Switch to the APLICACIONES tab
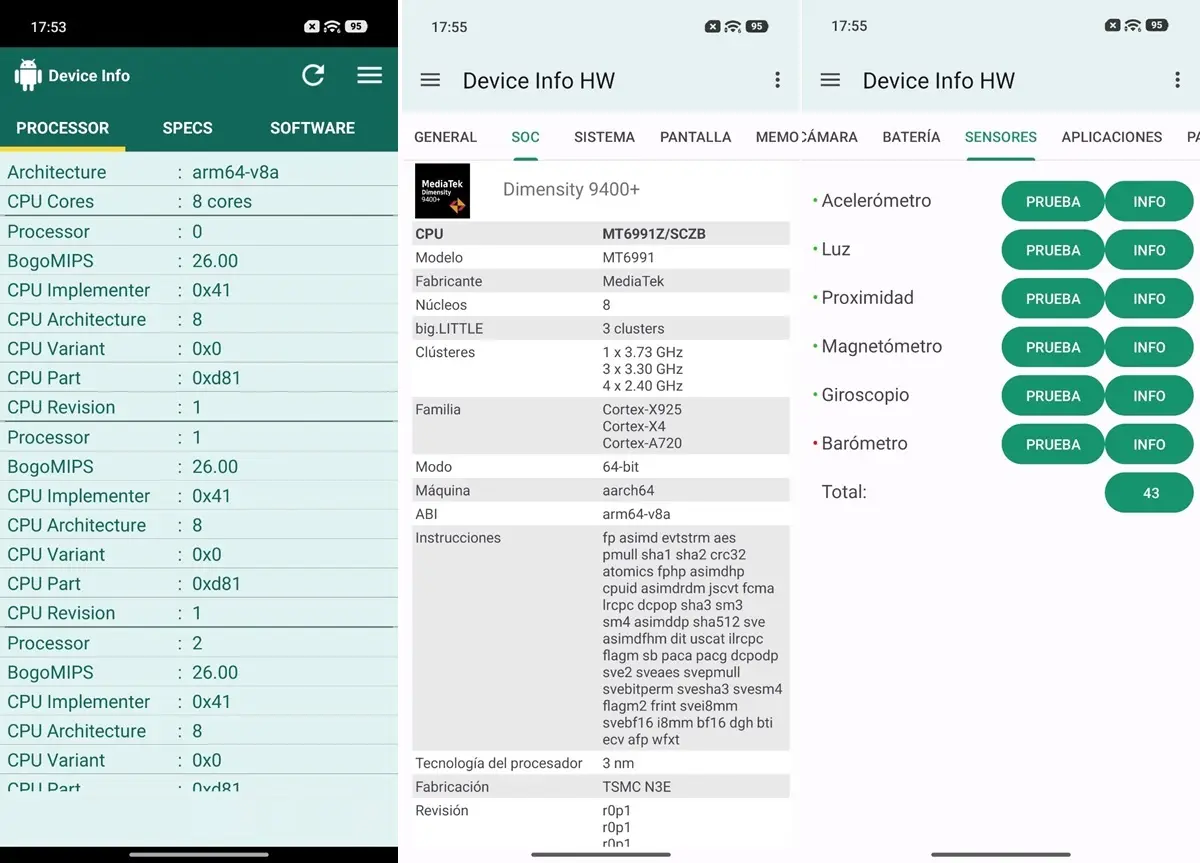1200x863 pixels. (x=1111, y=137)
